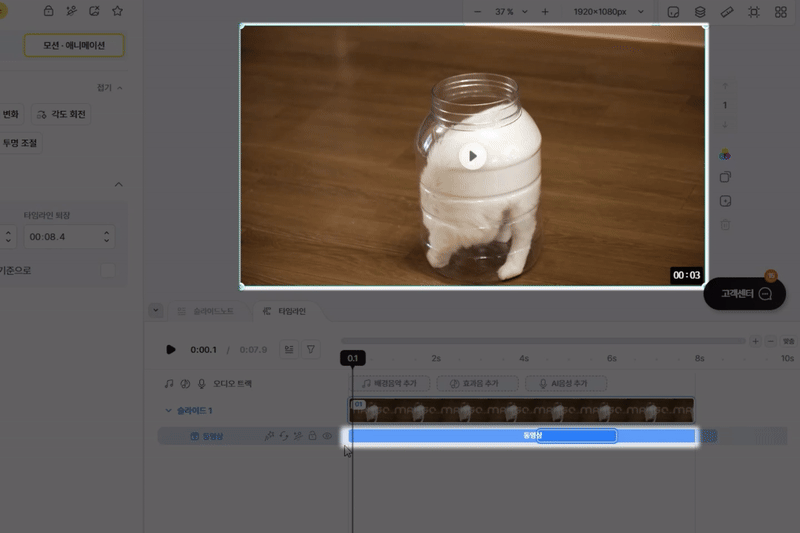Switch to the 슬라이드노트 tab
This screenshot has height=533, width=800.
point(206,311)
